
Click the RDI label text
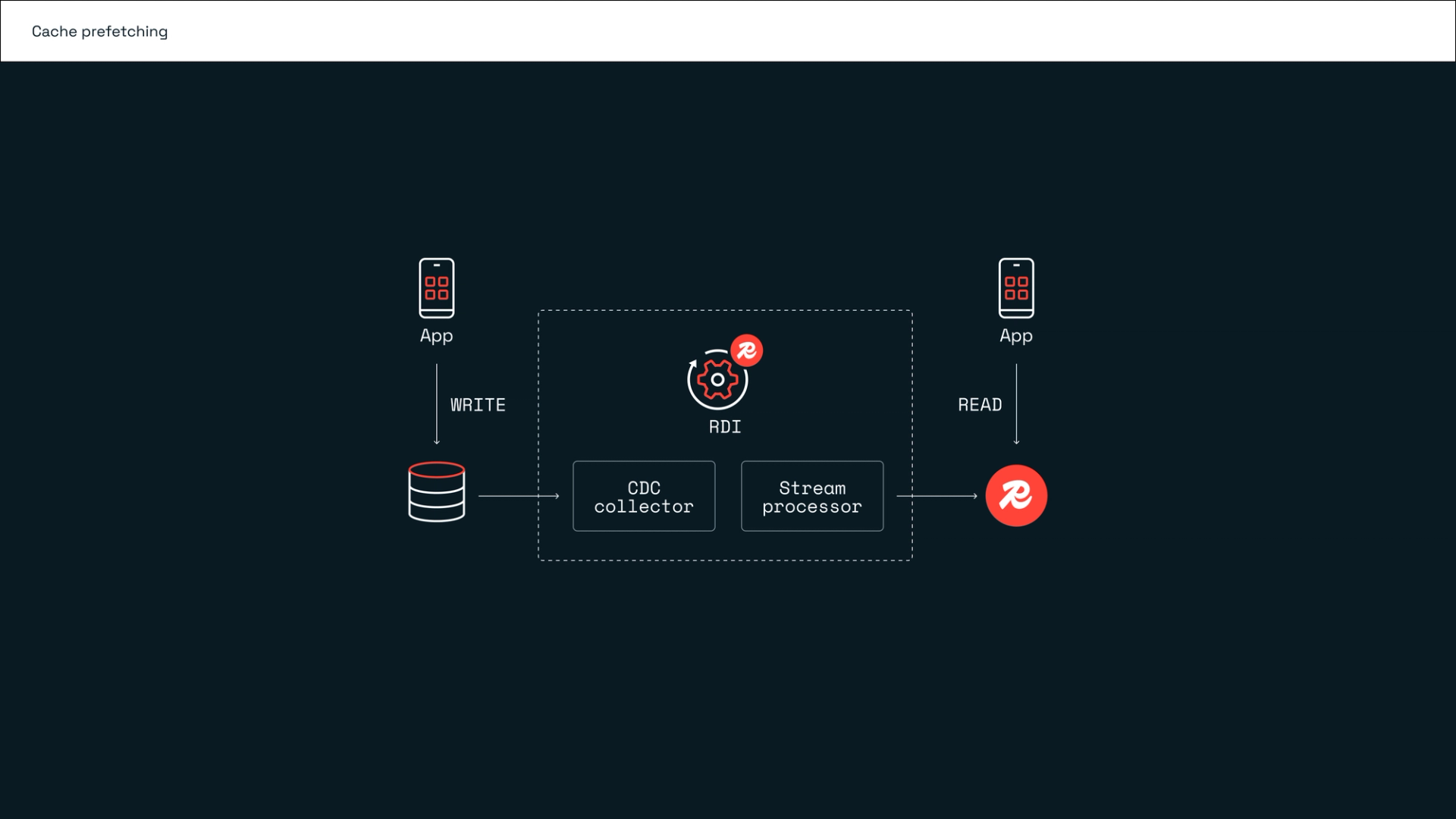(x=725, y=427)
